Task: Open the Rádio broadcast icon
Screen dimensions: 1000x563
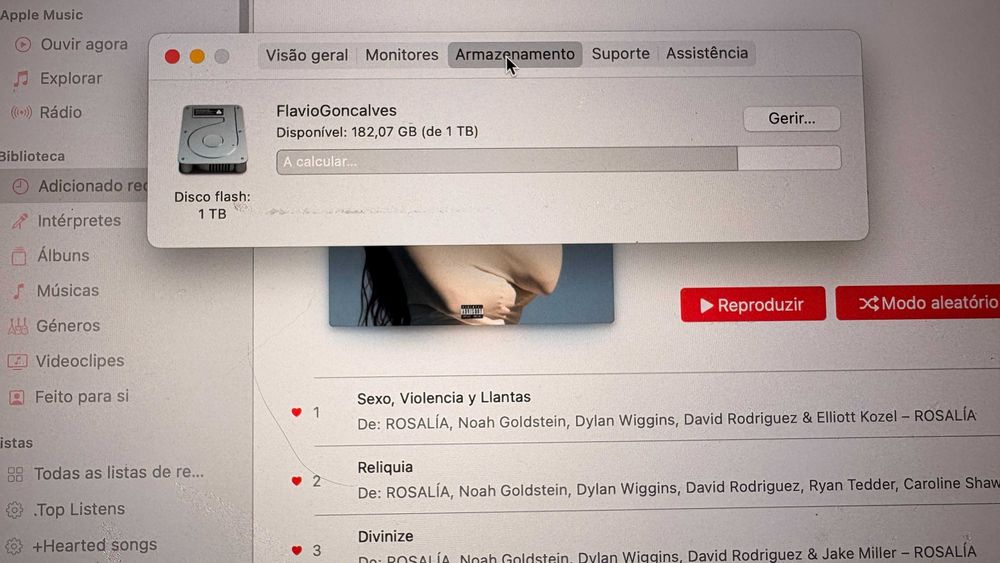Action: coord(21,113)
